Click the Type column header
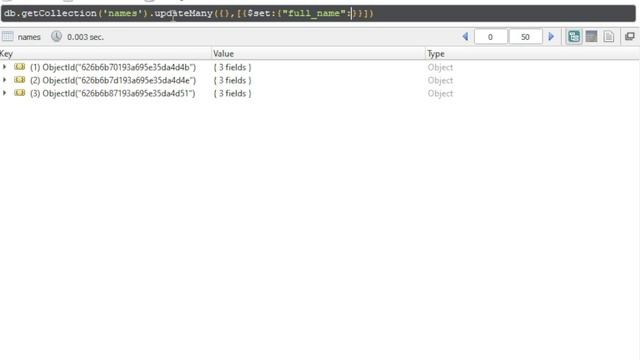Viewport: 640px width, 360px height. point(533,54)
